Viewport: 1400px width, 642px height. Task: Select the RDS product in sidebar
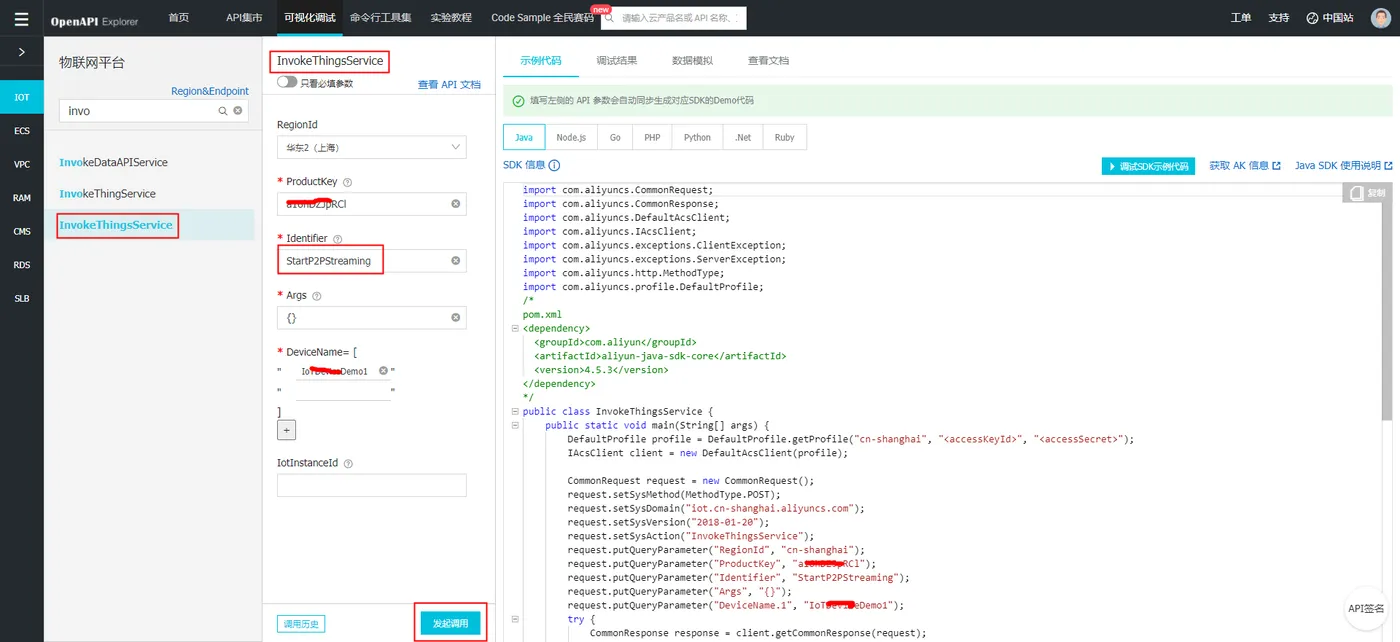tap(21, 265)
